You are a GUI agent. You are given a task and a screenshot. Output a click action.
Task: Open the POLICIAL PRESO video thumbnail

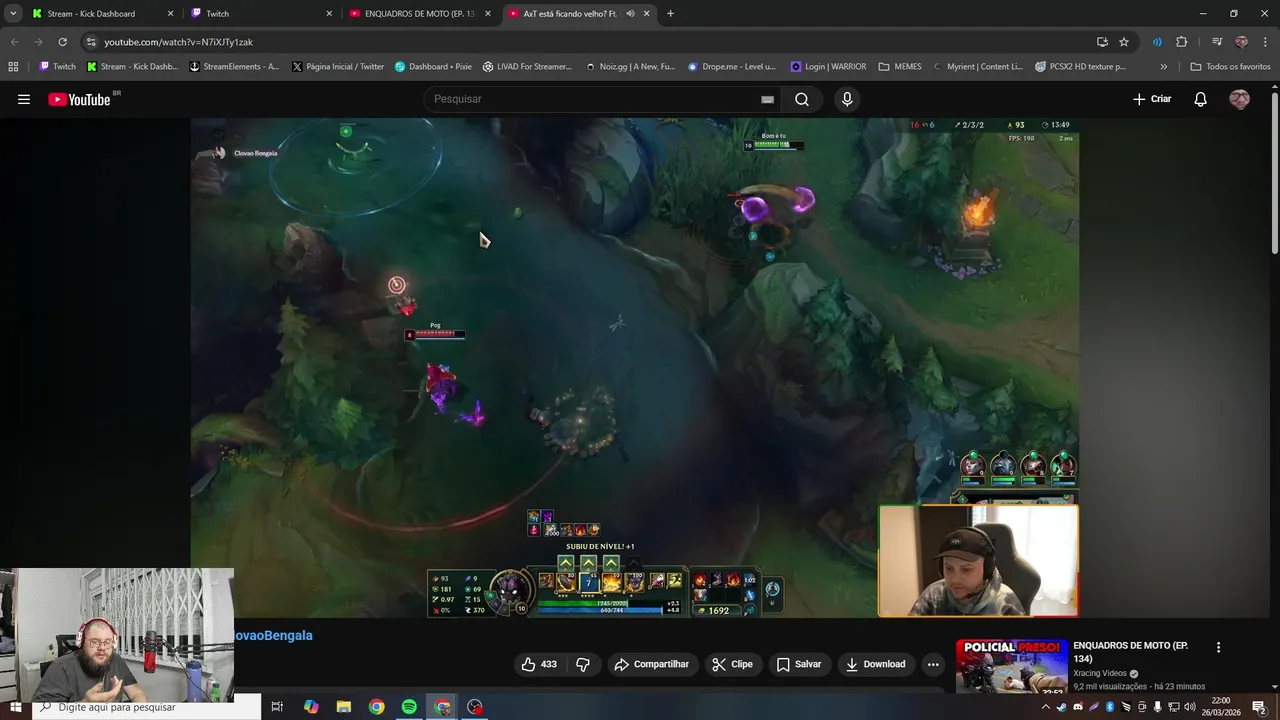(1011, 666)
